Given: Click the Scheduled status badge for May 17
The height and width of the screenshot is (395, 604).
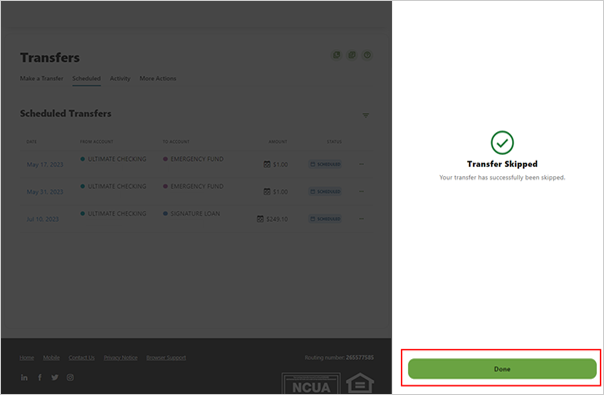Looking at the screenshot, I should click(325, 164).
